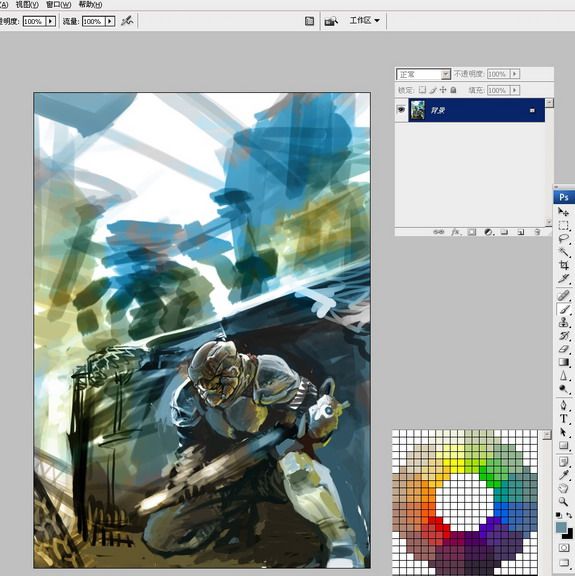The height and width of the screenshot is (576, 575).
Task: Toggle lock transparent pixels checkbox
Action: point(423,90)
